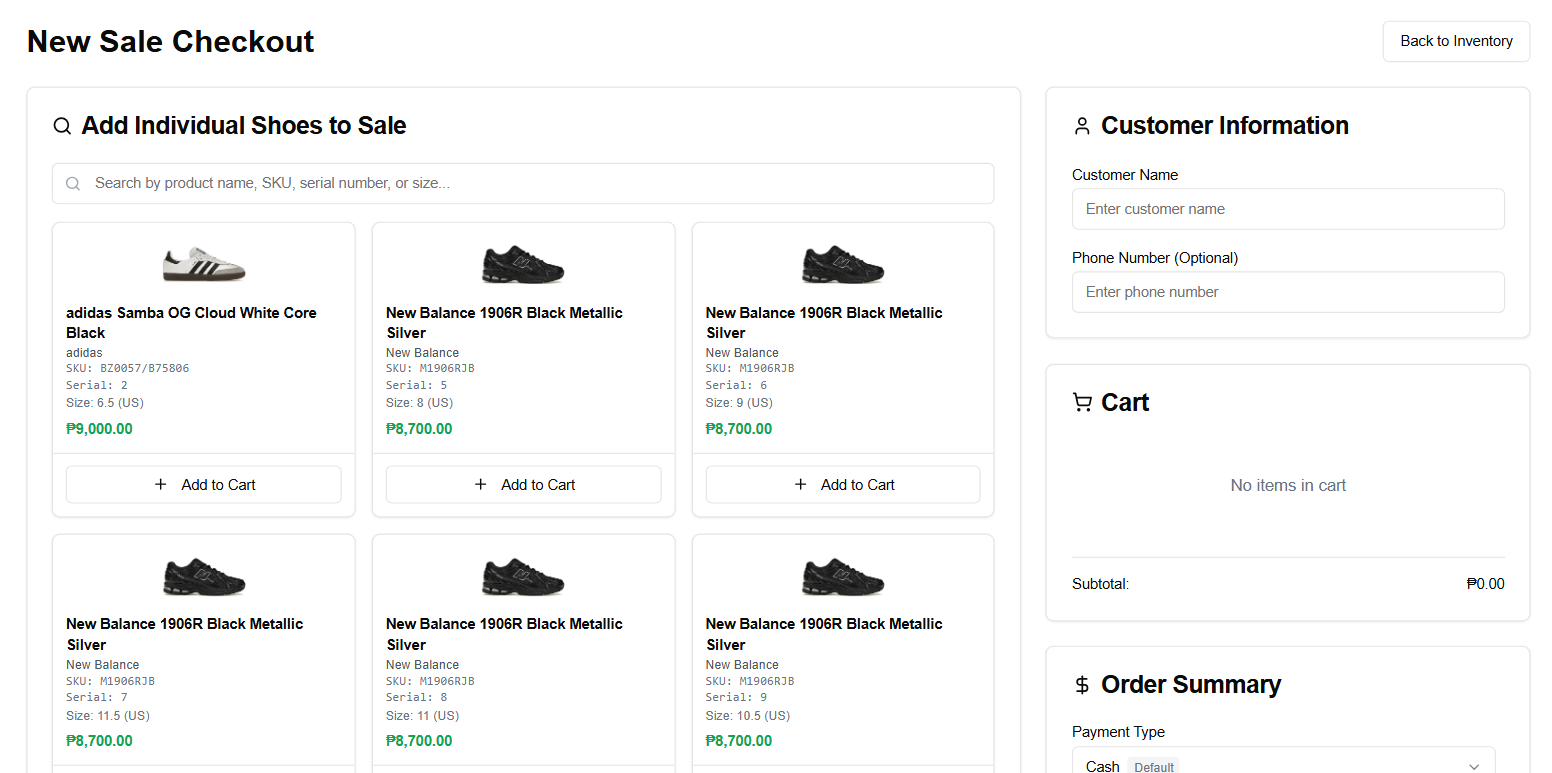Click the dollar icon beside Order Summary
Viewport: 1552px width, 773px height.
tap(1082, 685)
